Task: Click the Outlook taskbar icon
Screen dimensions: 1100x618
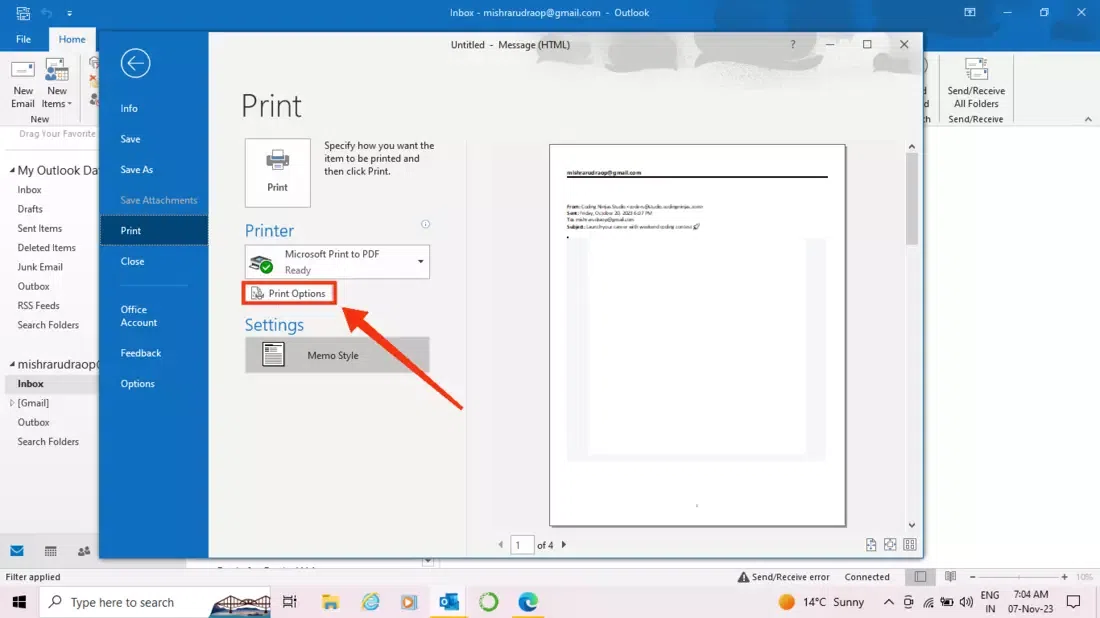Action: pos(449,602)
